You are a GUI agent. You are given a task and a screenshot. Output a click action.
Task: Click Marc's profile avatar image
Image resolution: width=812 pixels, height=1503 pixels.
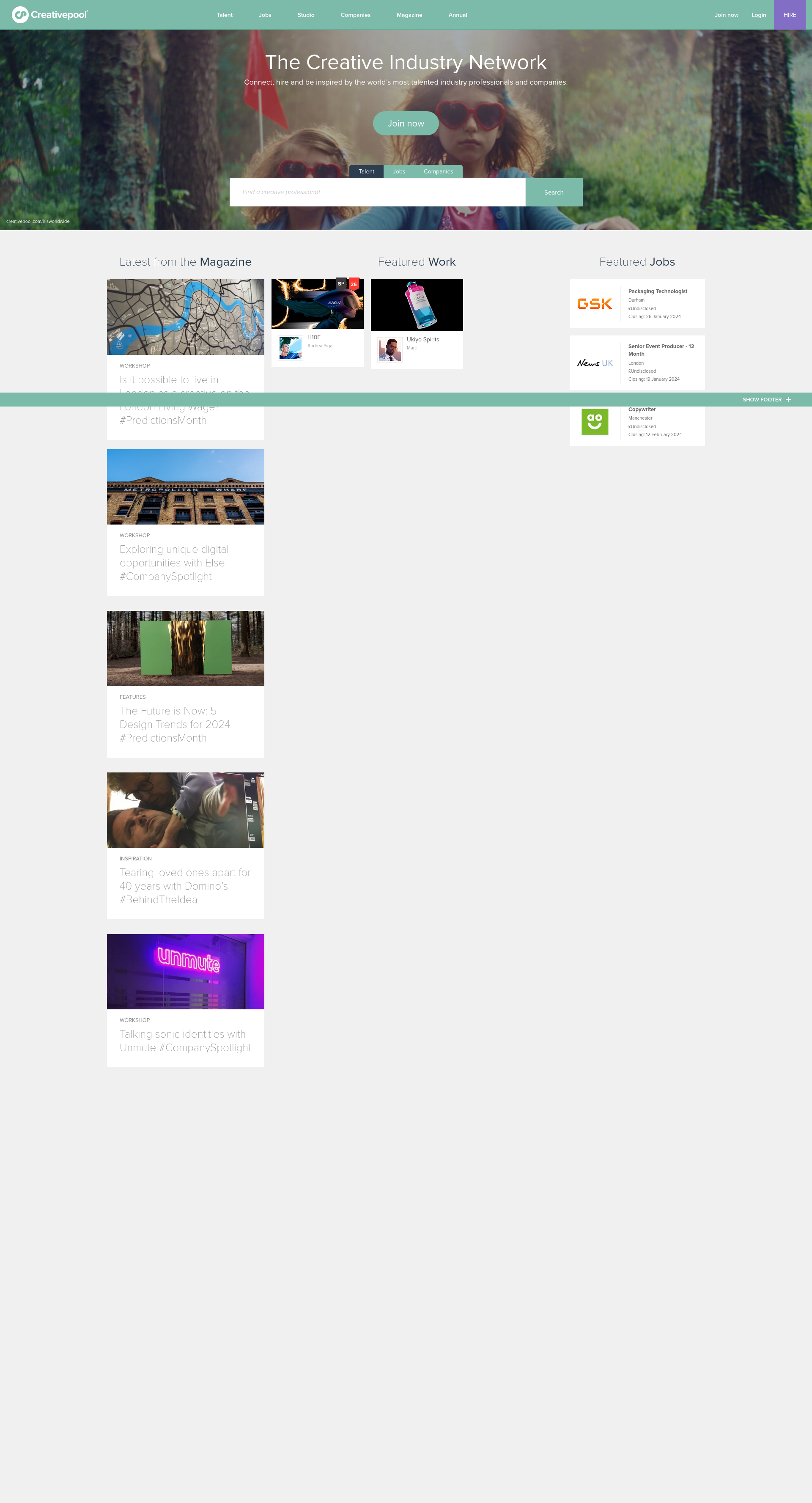[390, 349]
